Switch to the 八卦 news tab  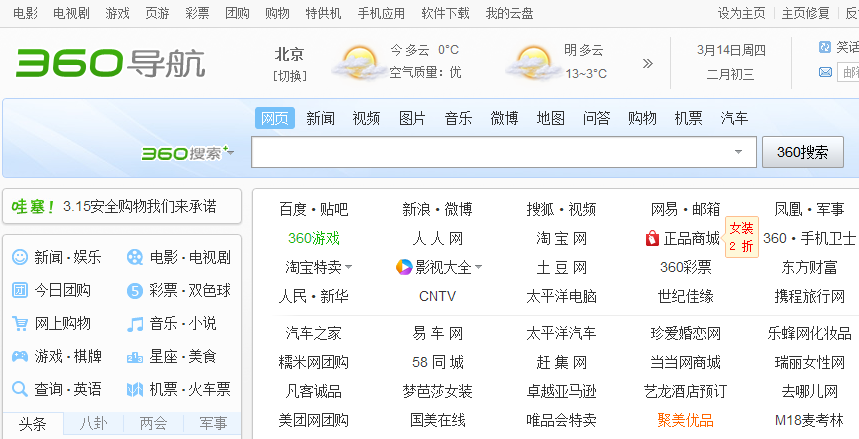click(x=94, y=424)
